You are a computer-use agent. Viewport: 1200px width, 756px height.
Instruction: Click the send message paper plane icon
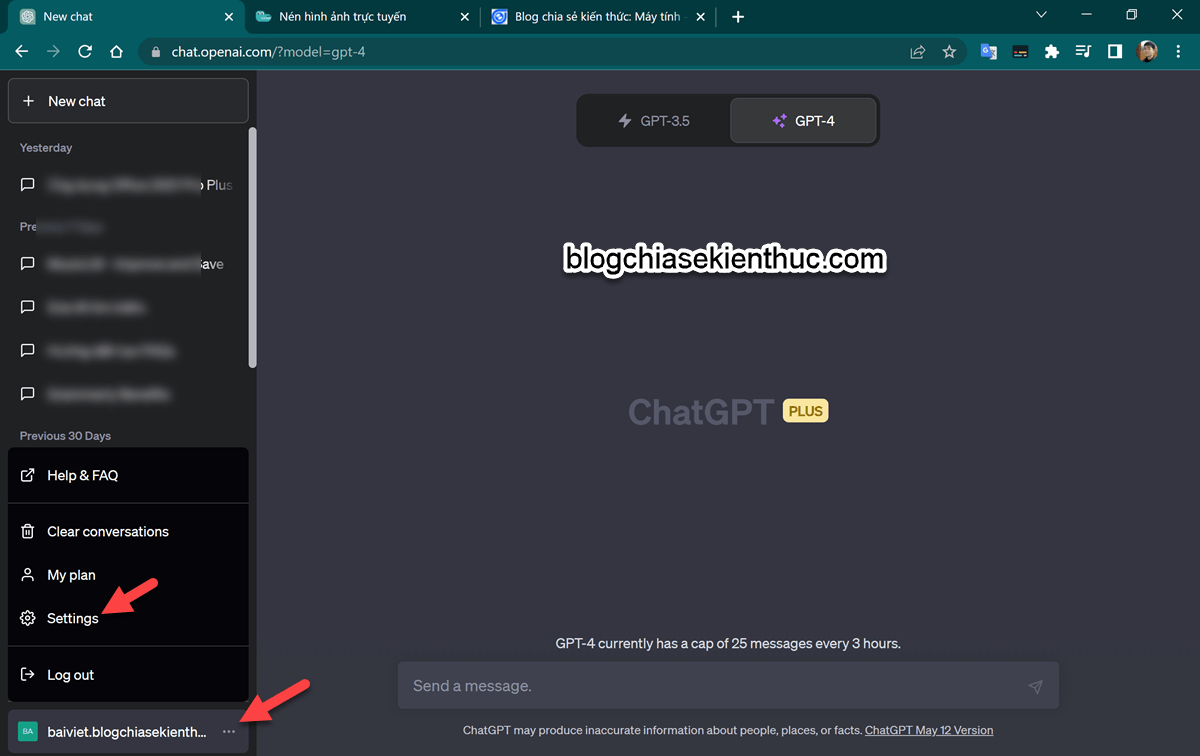[x=1035, y=686]
